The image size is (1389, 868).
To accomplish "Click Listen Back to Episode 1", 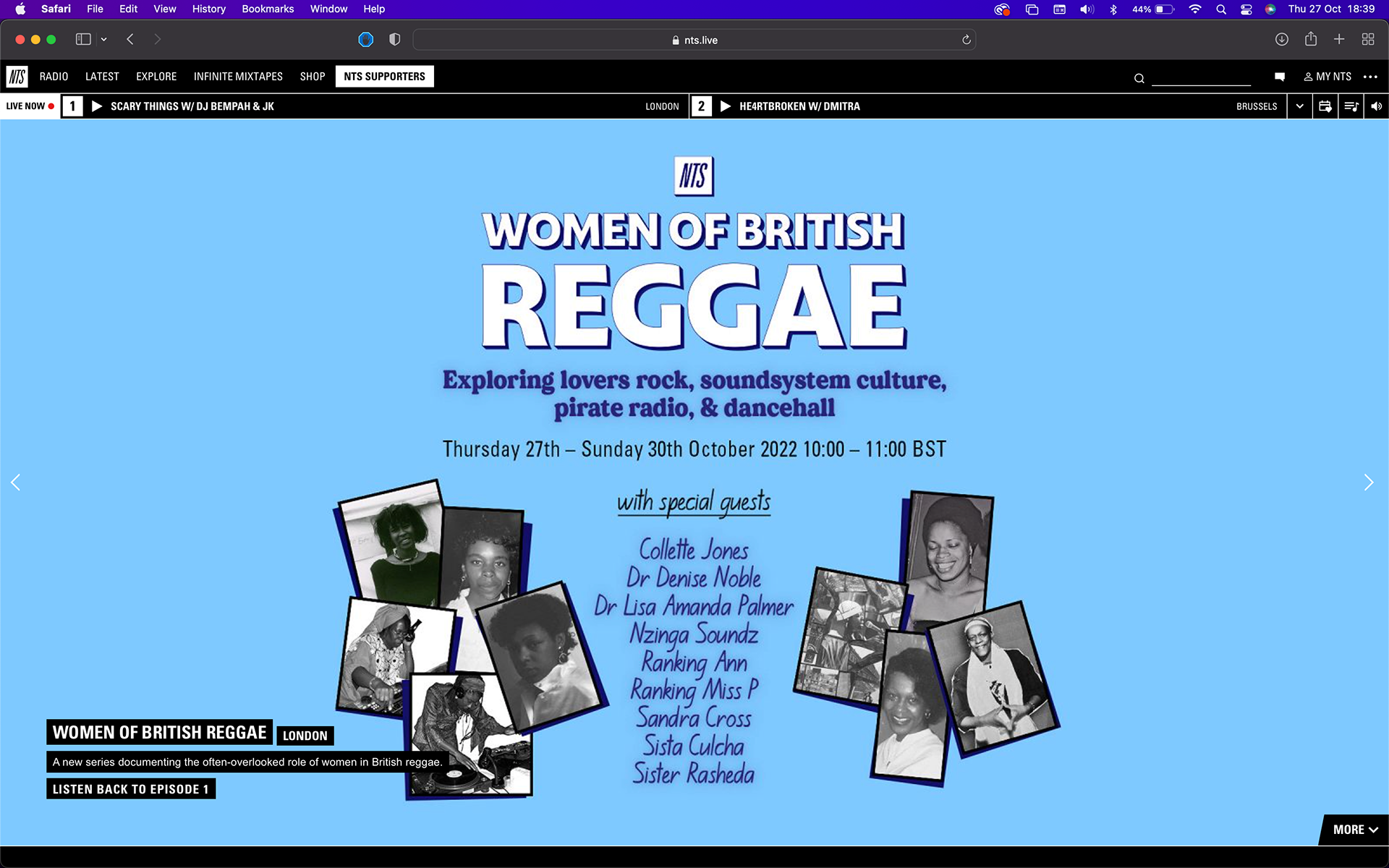I will 131,789.
